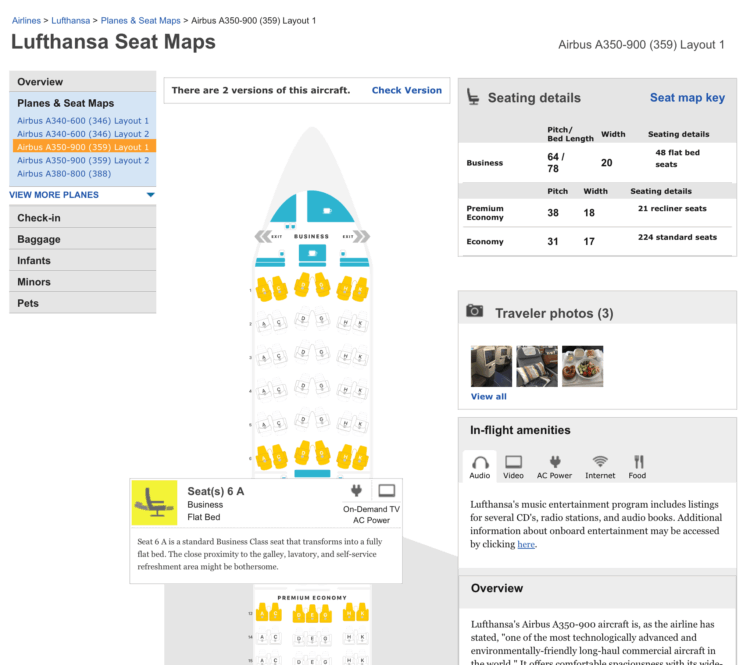Select business seat 4D on map

tap(302, 386)
